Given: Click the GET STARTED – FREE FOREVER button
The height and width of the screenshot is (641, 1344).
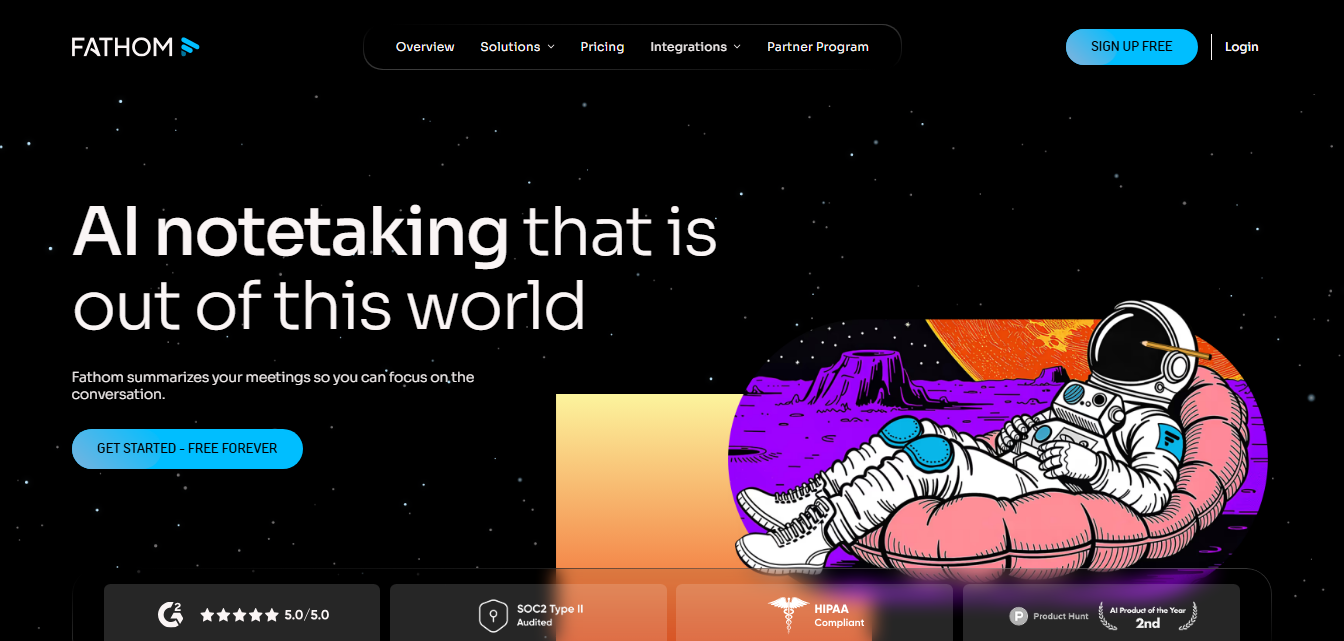Looking at the screenshot, I should (x=187, y=448).
